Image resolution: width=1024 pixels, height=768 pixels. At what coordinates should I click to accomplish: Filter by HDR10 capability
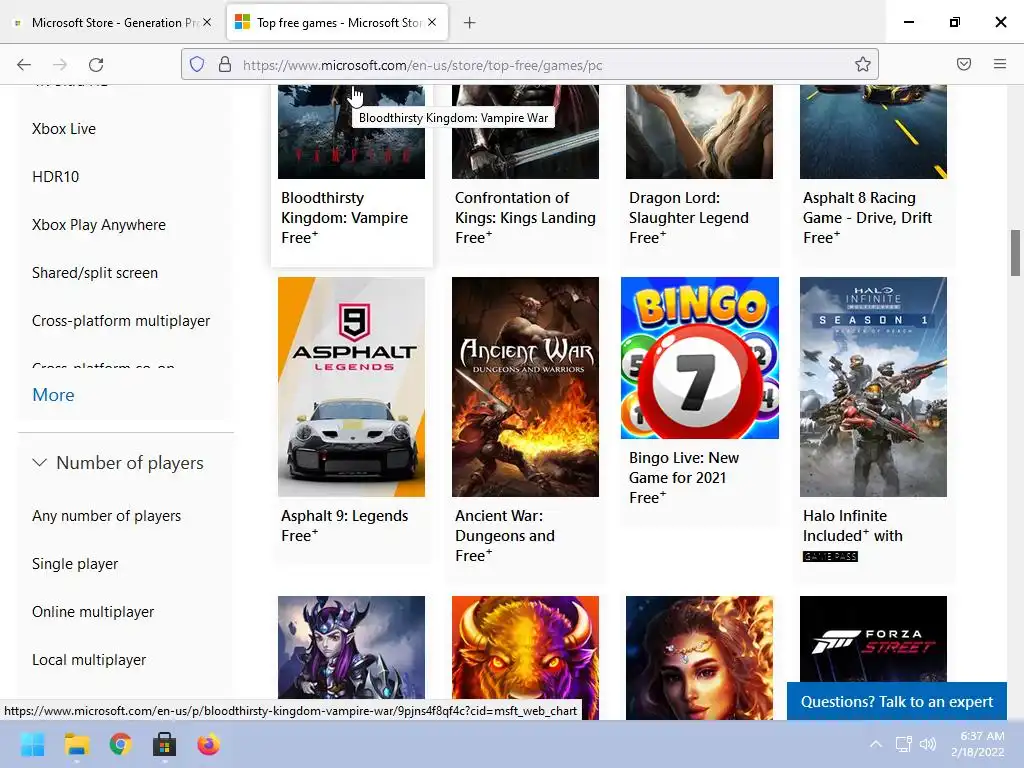56,176
